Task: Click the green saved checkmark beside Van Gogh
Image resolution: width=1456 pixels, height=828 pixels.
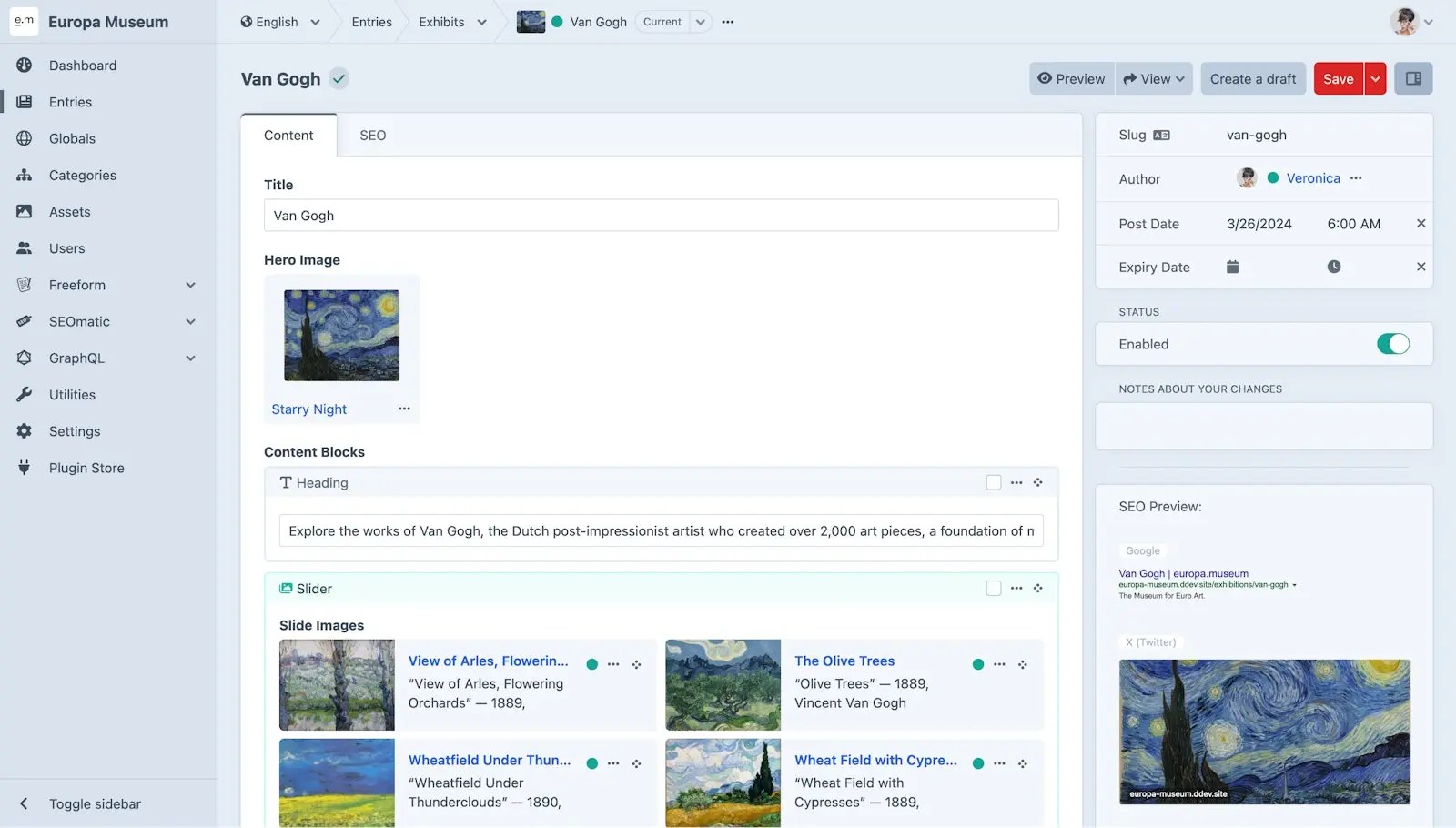Action: pyautogui.click(x=339, y=79)
